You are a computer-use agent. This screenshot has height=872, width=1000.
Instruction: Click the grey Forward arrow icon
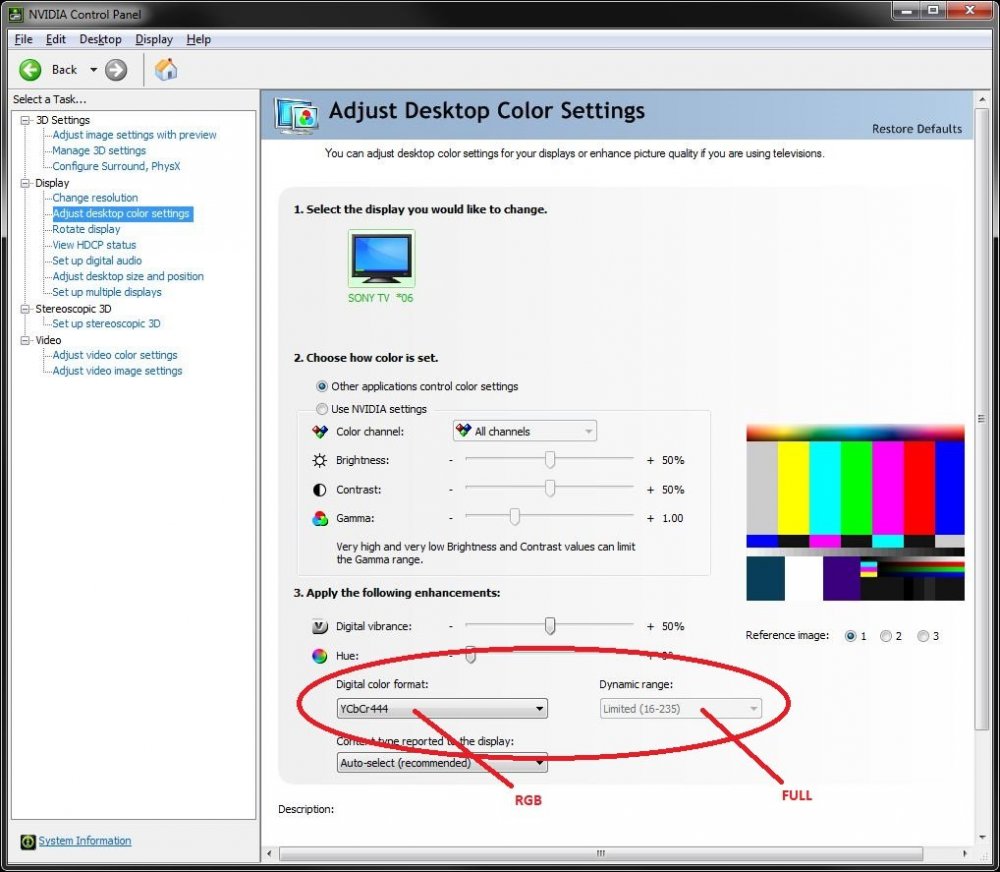coord(115,70)
